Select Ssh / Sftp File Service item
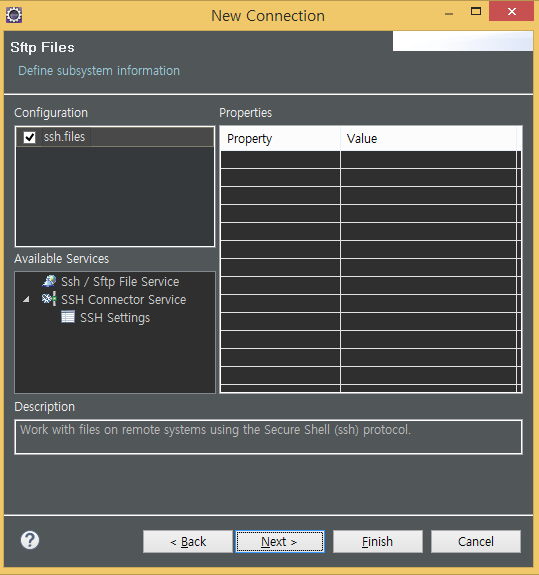 coord(120,282)
